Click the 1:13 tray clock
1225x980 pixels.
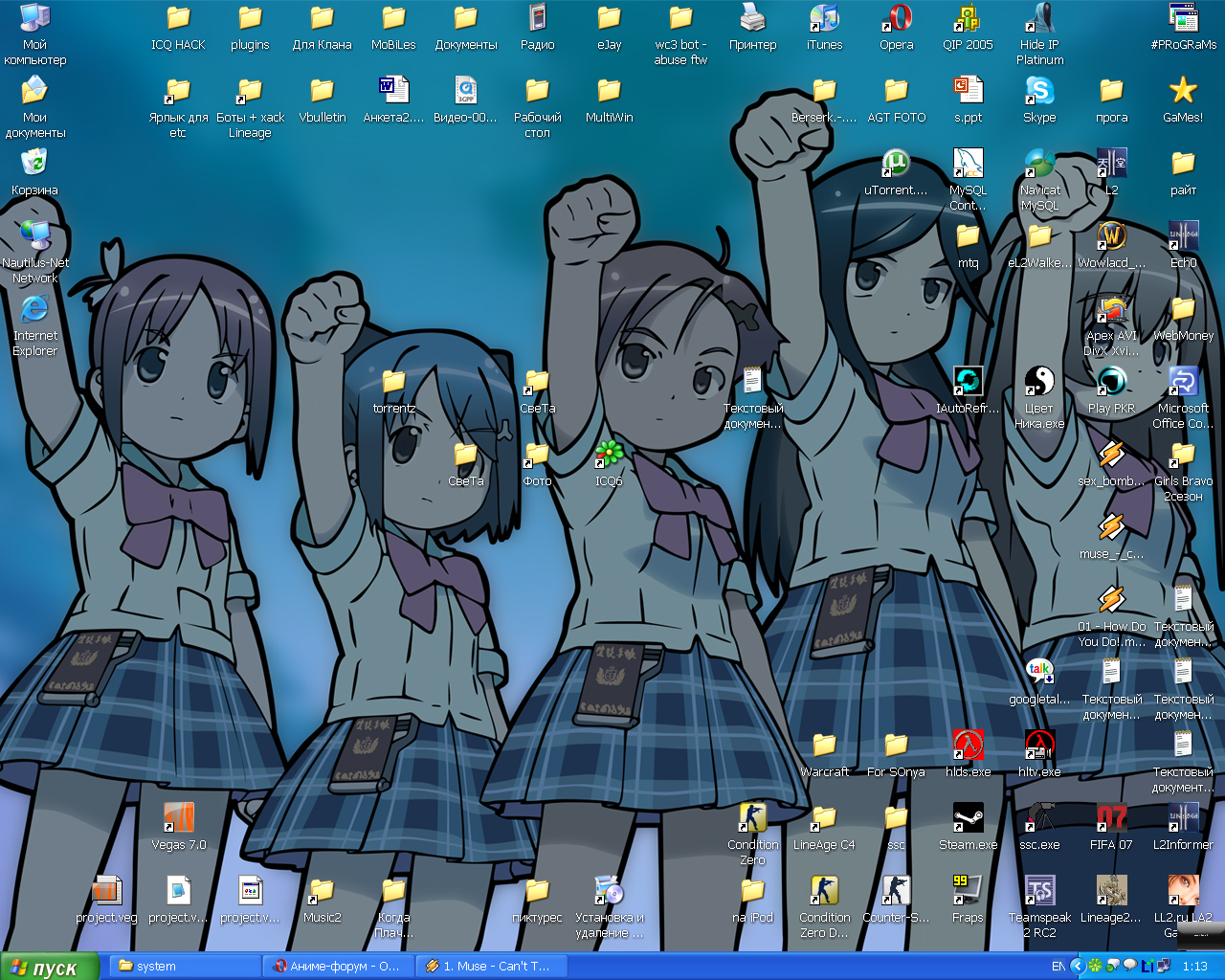[x=1195, y=967]
